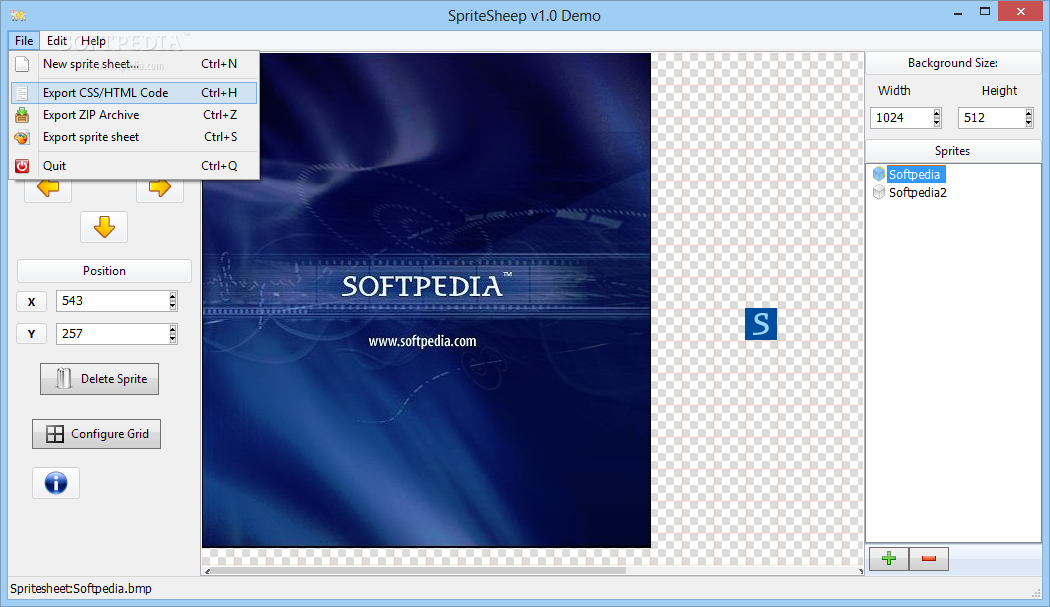Click the Delete Sprite button
1050x607 pixels.
click(99, 379)
